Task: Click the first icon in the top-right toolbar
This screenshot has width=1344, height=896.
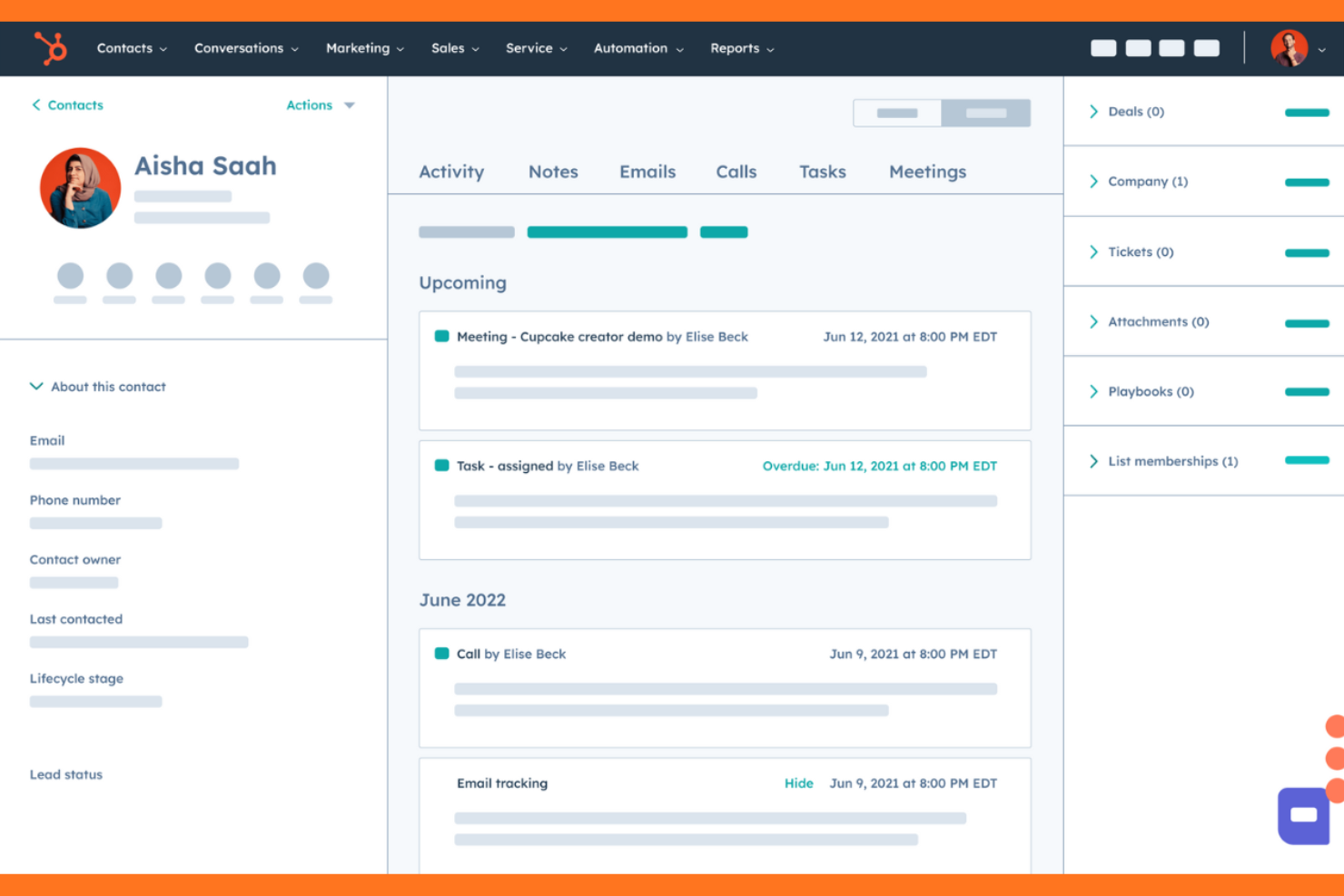Action: coord(1103,48)
